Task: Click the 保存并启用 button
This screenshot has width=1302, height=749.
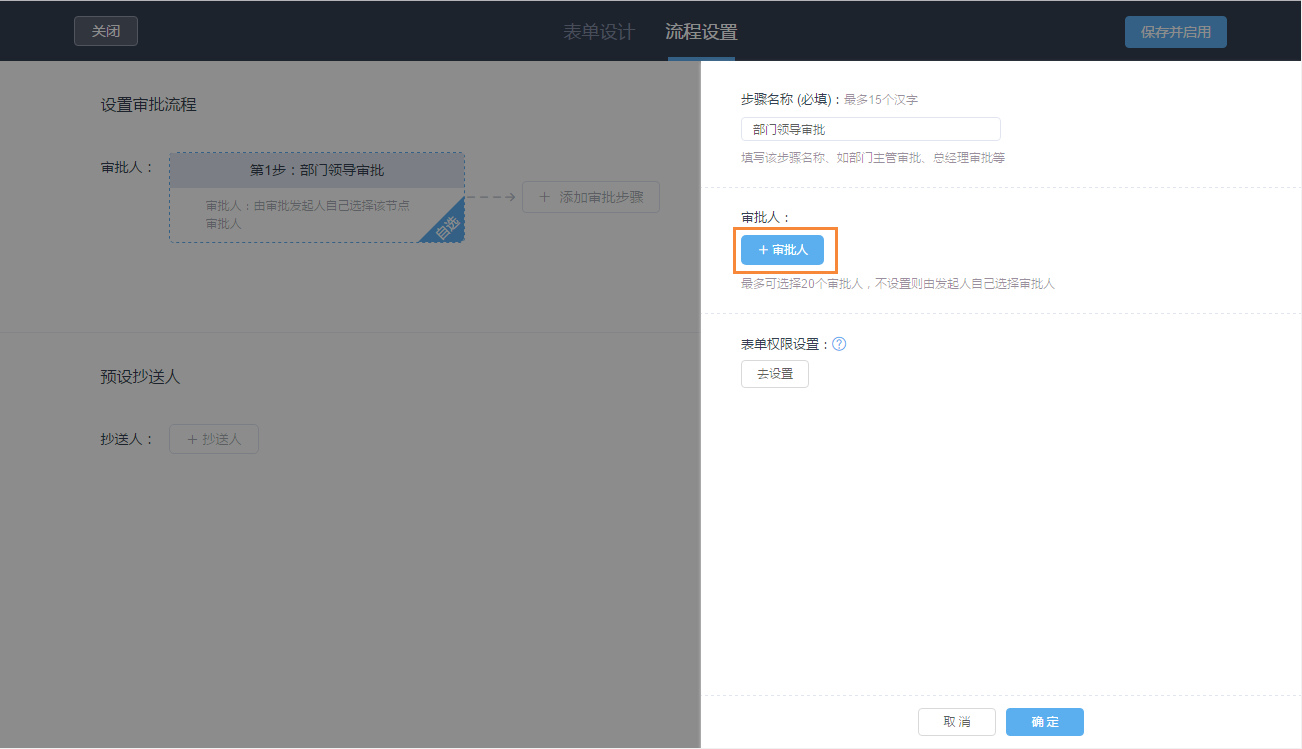Action: click(1175, 31)
